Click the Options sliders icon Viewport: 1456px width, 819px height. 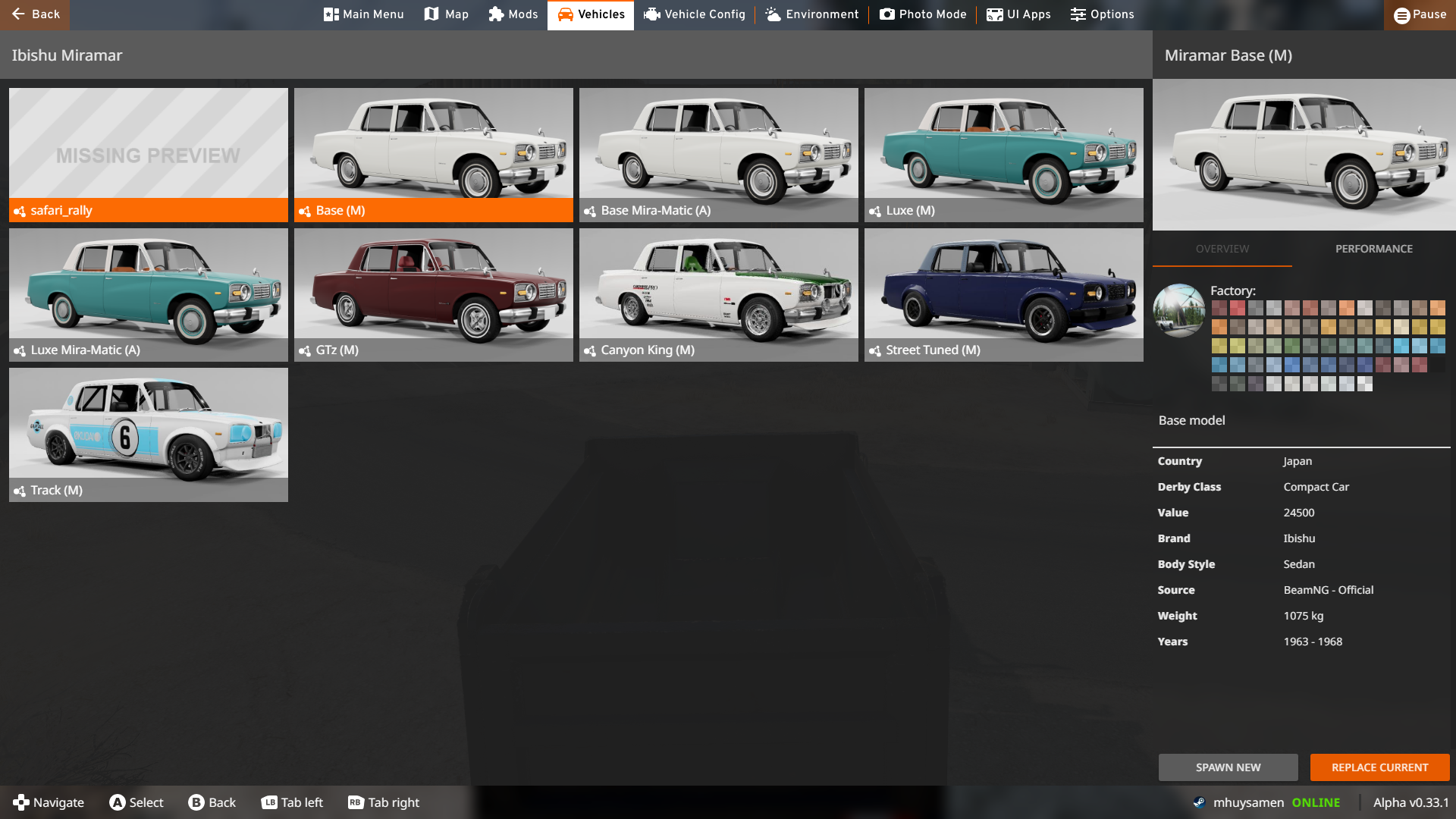coord(1078,14)
